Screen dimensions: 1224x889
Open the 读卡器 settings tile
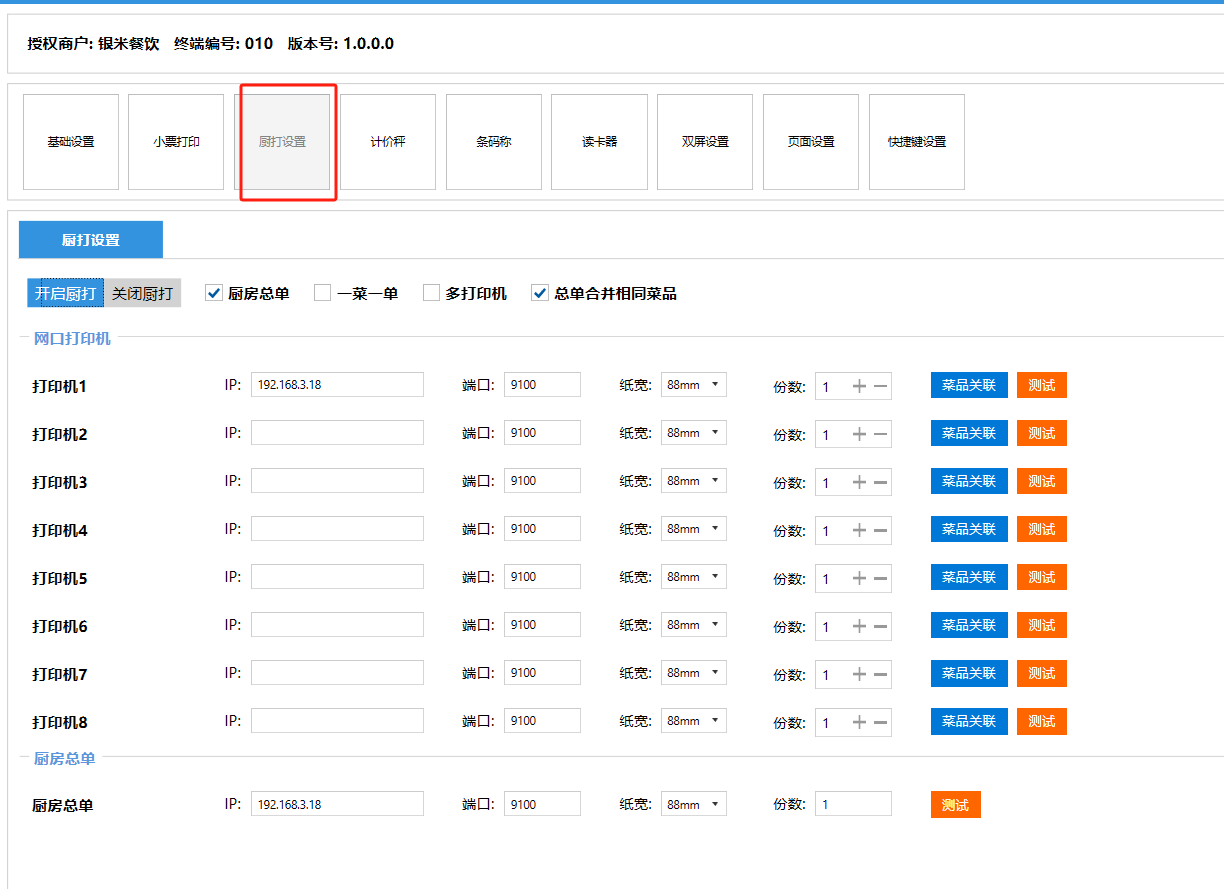point(599,142)
